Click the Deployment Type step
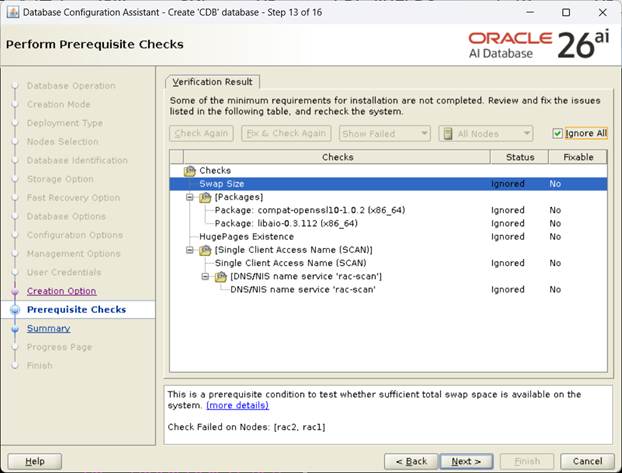Viewport: 622px width, 473px height. point(65,123)
